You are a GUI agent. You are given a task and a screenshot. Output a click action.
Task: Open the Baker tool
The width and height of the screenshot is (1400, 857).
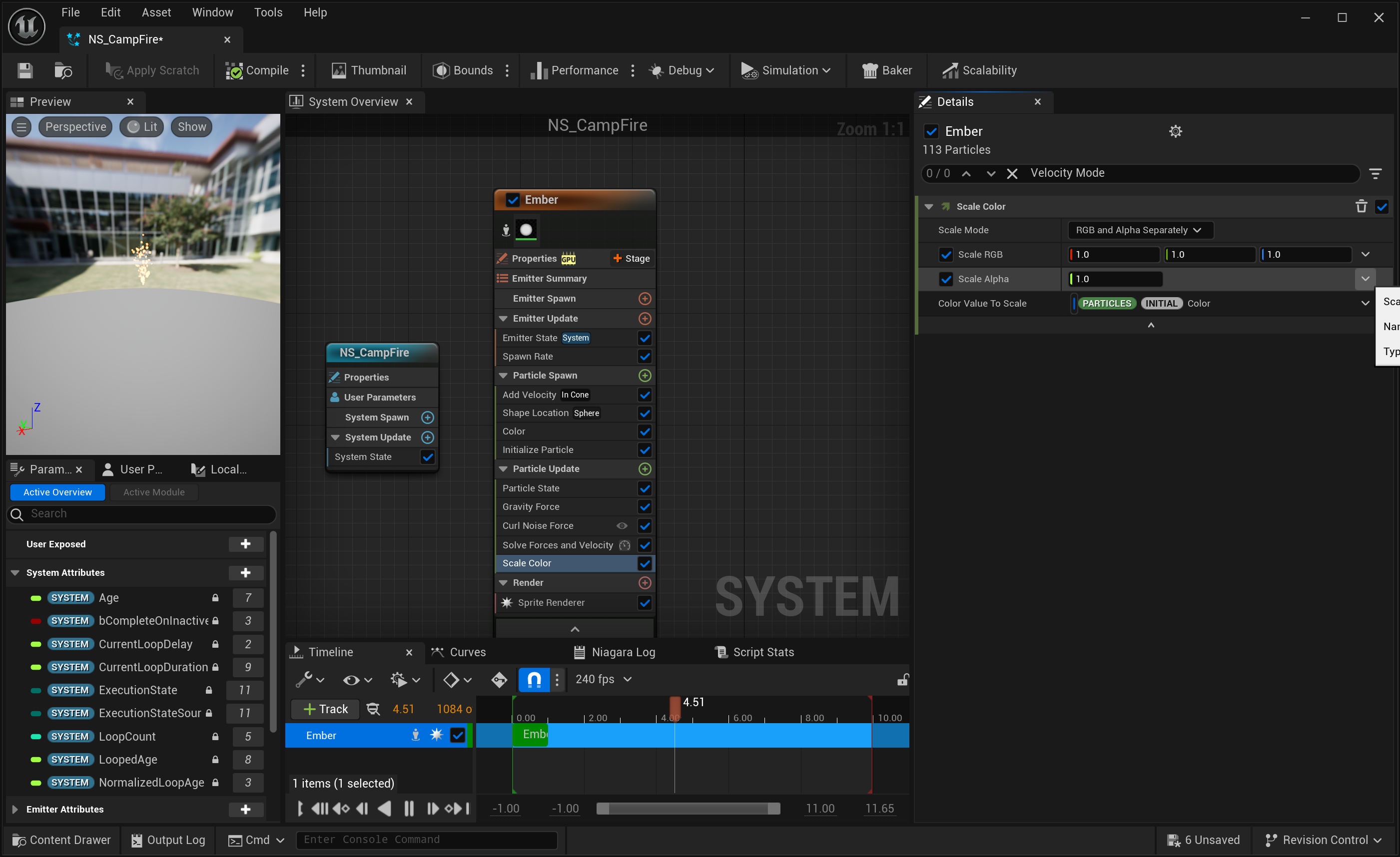click(887, 70)
